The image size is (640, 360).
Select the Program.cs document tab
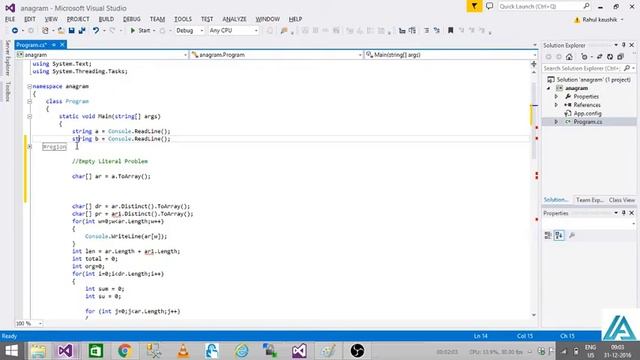31,45
